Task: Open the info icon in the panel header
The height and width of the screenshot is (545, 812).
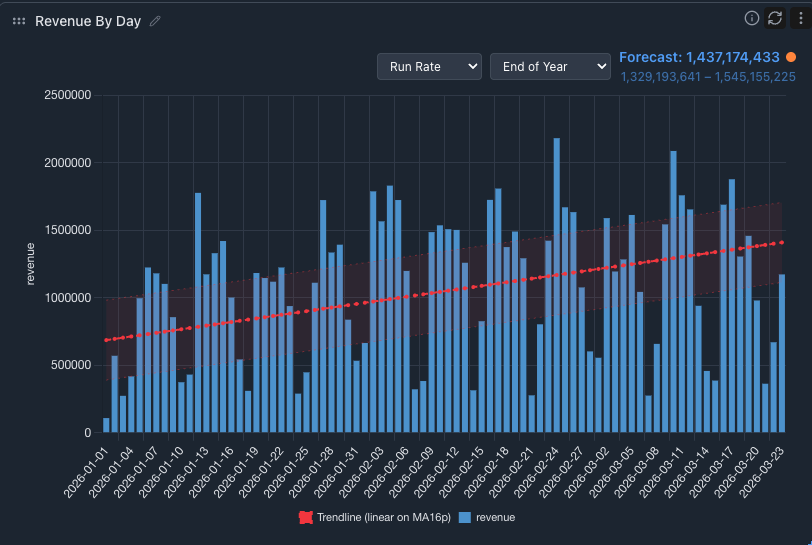Action: (x=752, y=18)
